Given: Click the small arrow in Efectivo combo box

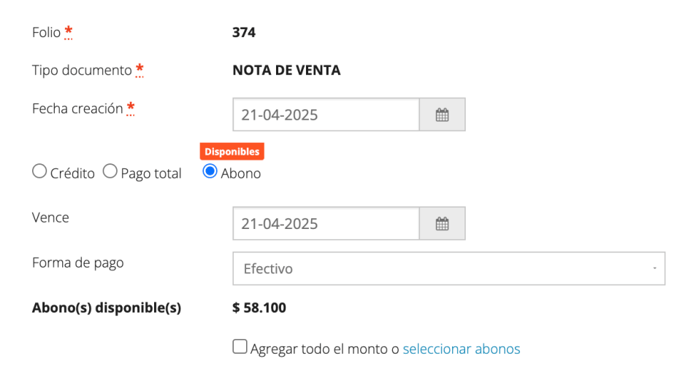Looking at the screenshot, I should pyautogui.click(x=654, y=269).
